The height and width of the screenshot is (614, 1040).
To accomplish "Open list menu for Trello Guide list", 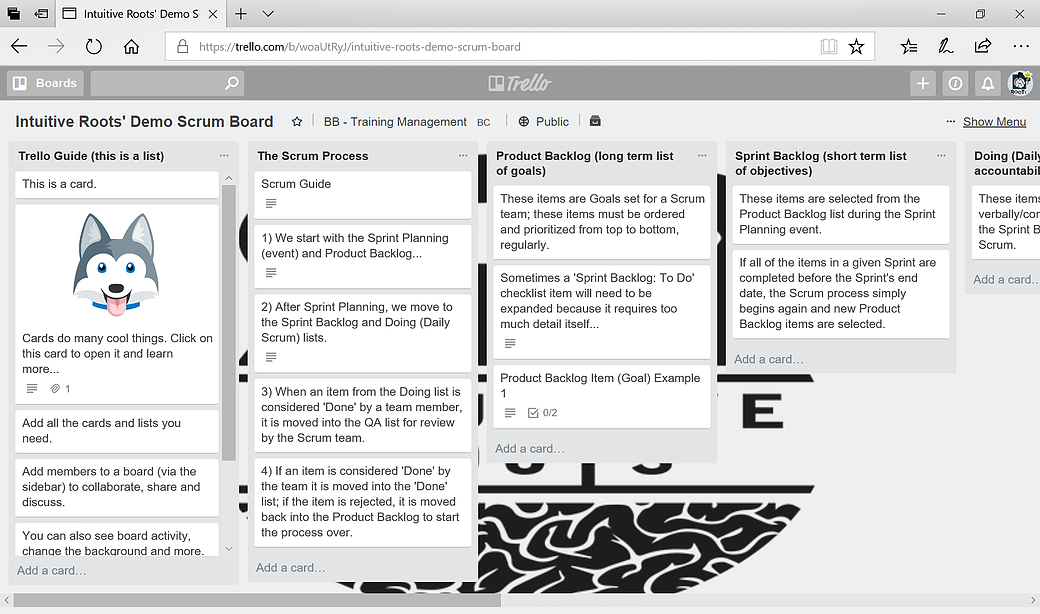I will [224, 155].
